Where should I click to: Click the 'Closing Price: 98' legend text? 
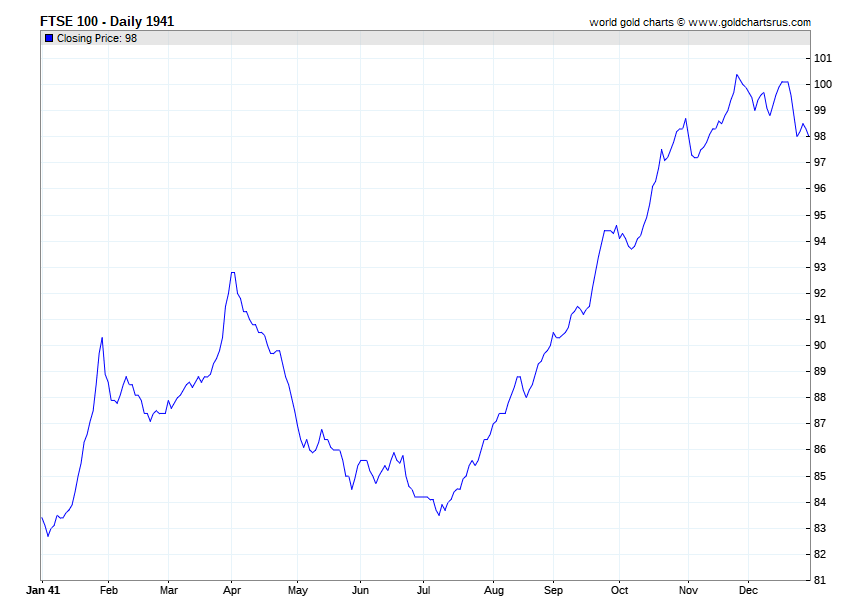[x=97, y=38]
